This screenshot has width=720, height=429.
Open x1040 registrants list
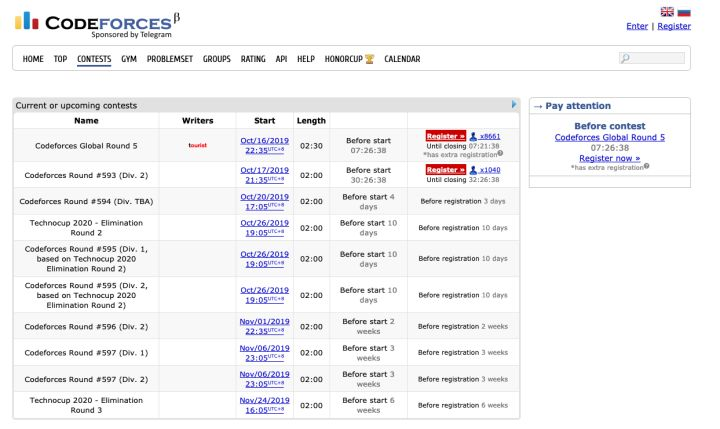[x=490, y=170]
